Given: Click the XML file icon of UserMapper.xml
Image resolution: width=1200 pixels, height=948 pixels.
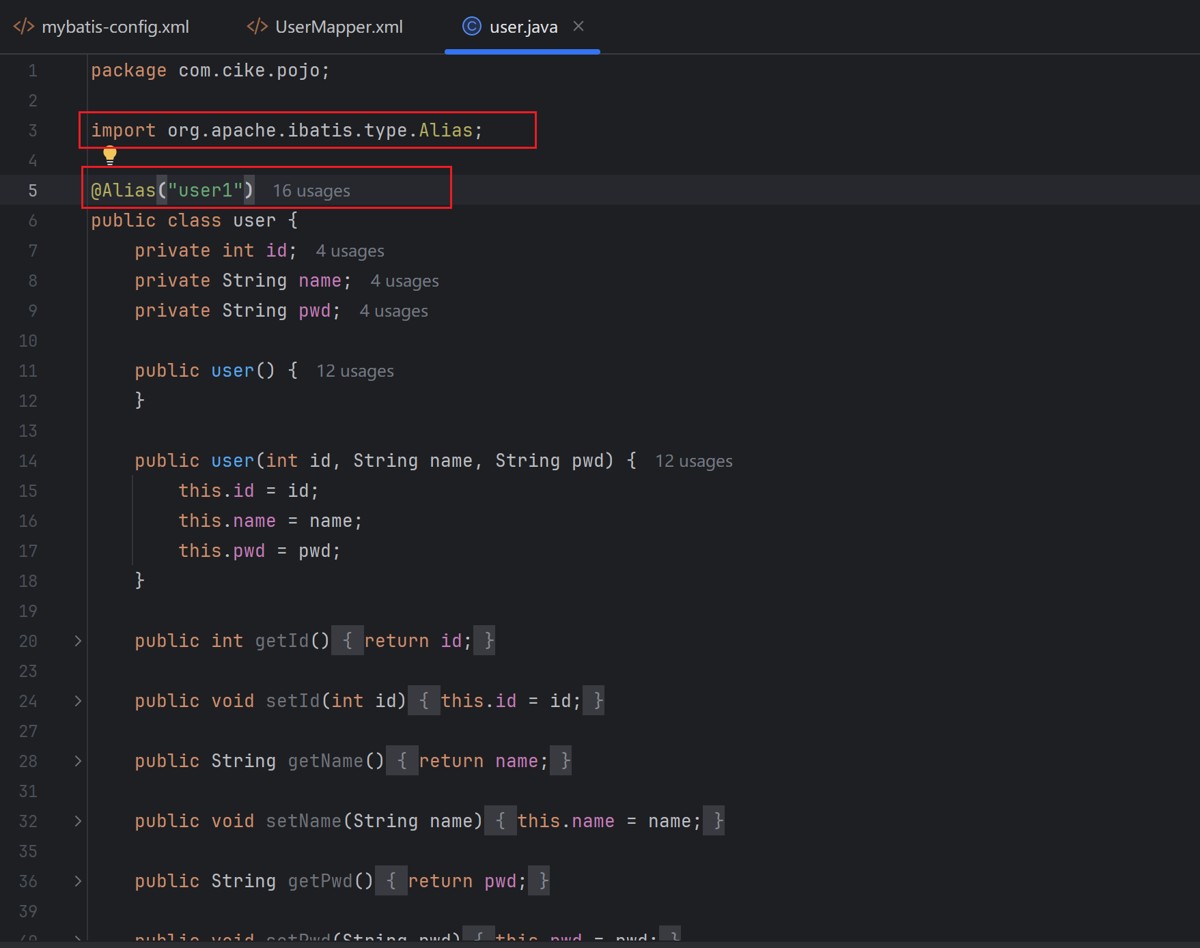Looking at the screenshot, I should click(x=257, y=27).
